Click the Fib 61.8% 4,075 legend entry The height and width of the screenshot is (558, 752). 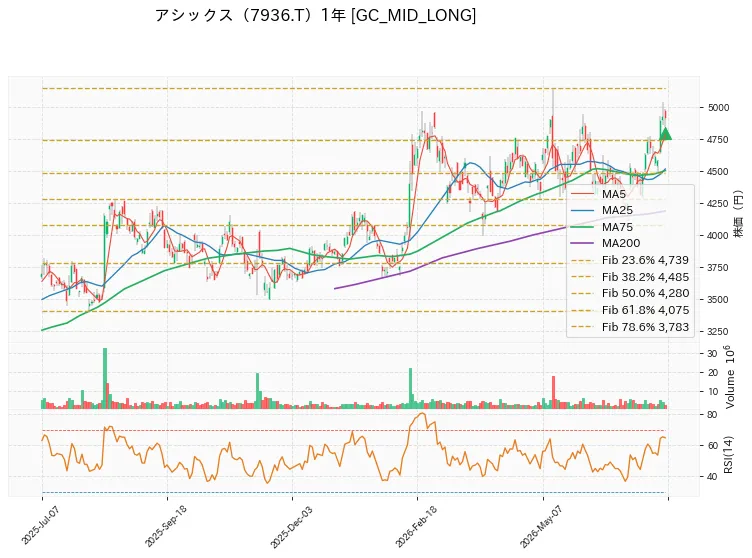click(630, 310)
